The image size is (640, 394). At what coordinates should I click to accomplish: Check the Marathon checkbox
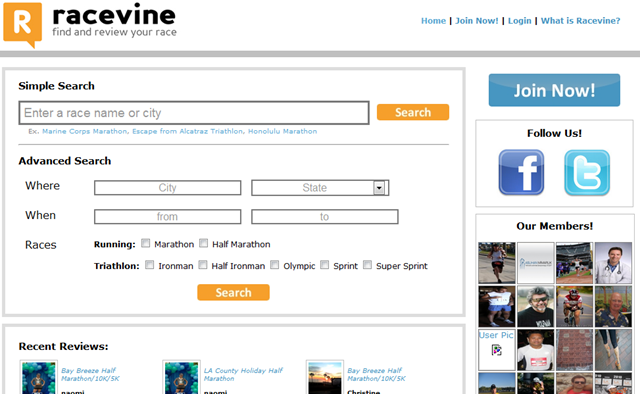pos(146,243)
